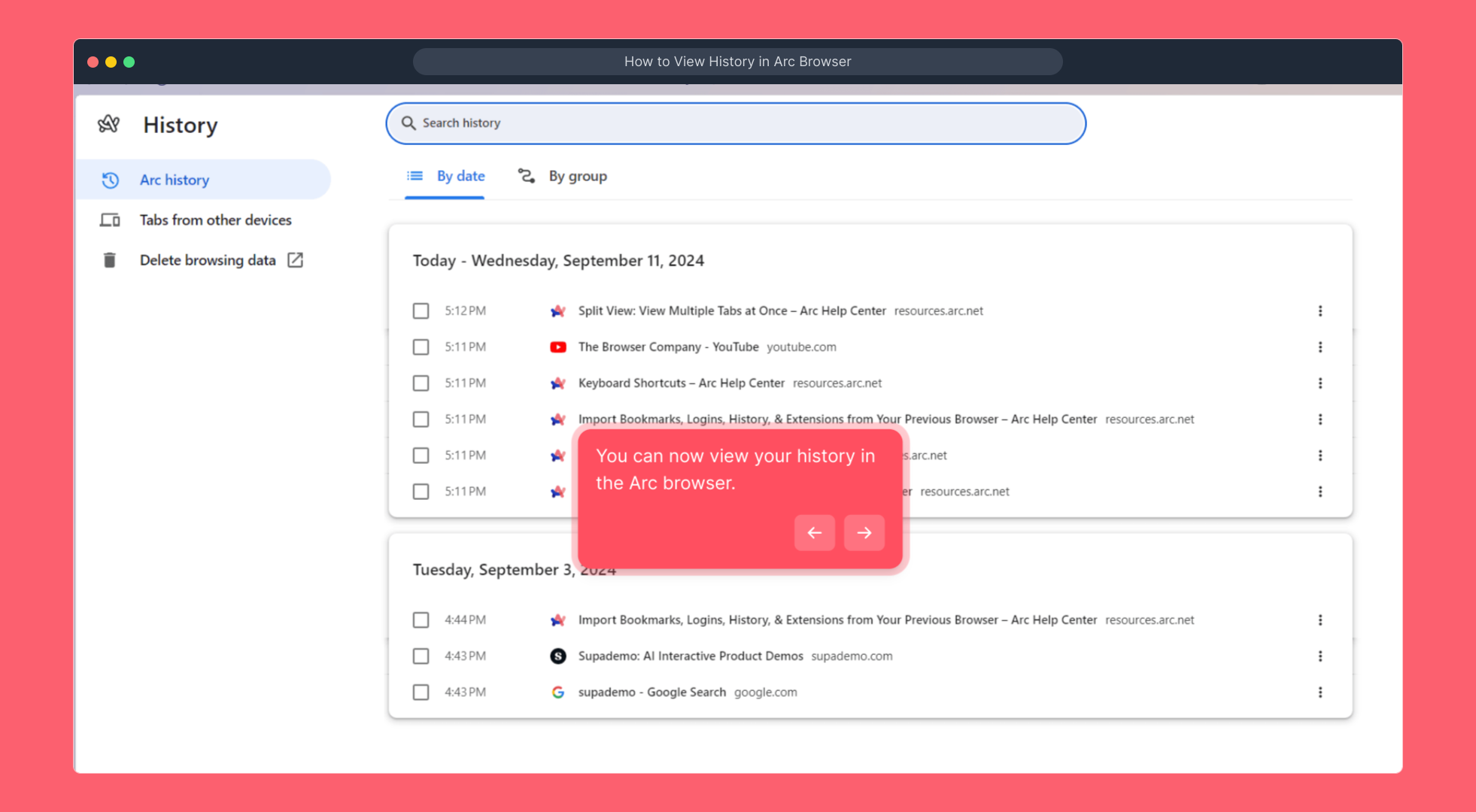
Task: Click the Google favicon for supademo search
Action: 557,692
